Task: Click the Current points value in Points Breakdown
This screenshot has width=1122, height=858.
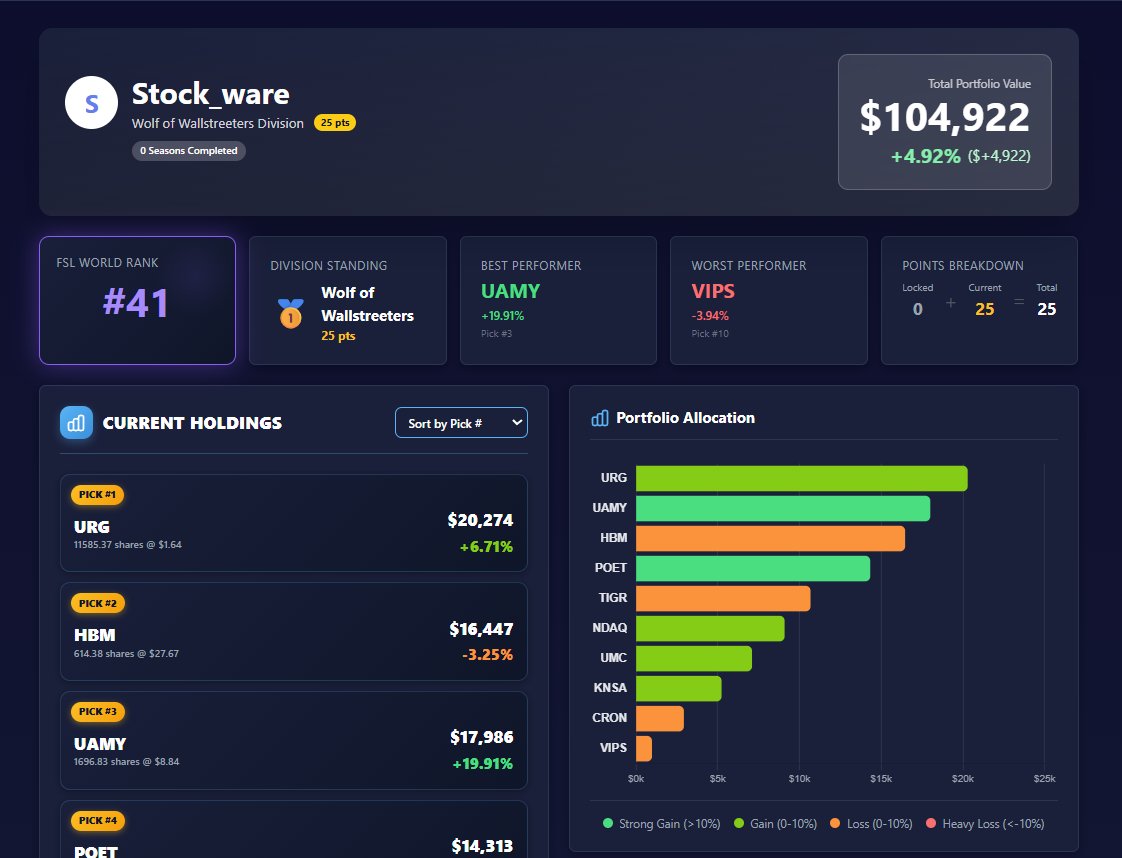Action: (x=985, y=309)
